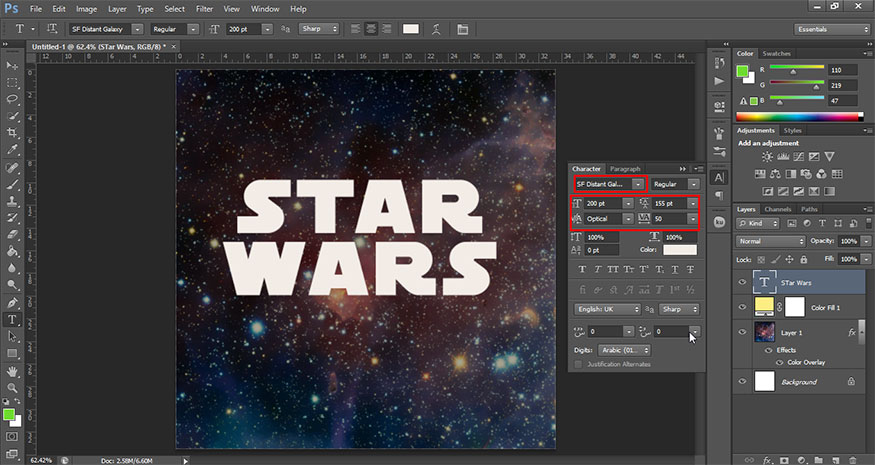This screenshot has height=465, width=875.
Task: Hide Layer 1 visibility eye
Action: coord(742,332)
